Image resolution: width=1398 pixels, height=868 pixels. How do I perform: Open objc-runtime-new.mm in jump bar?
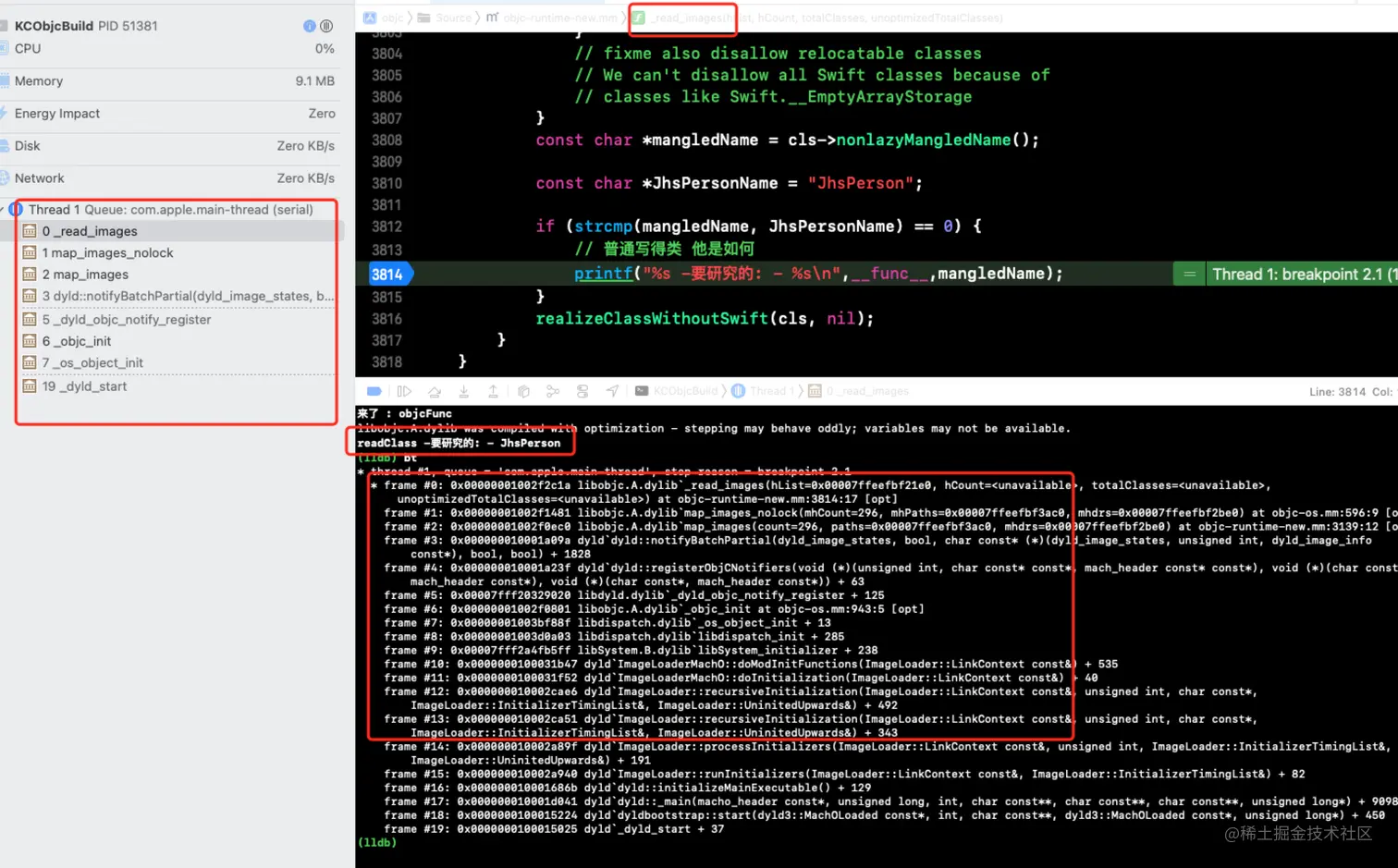click(x=552, y=18)
